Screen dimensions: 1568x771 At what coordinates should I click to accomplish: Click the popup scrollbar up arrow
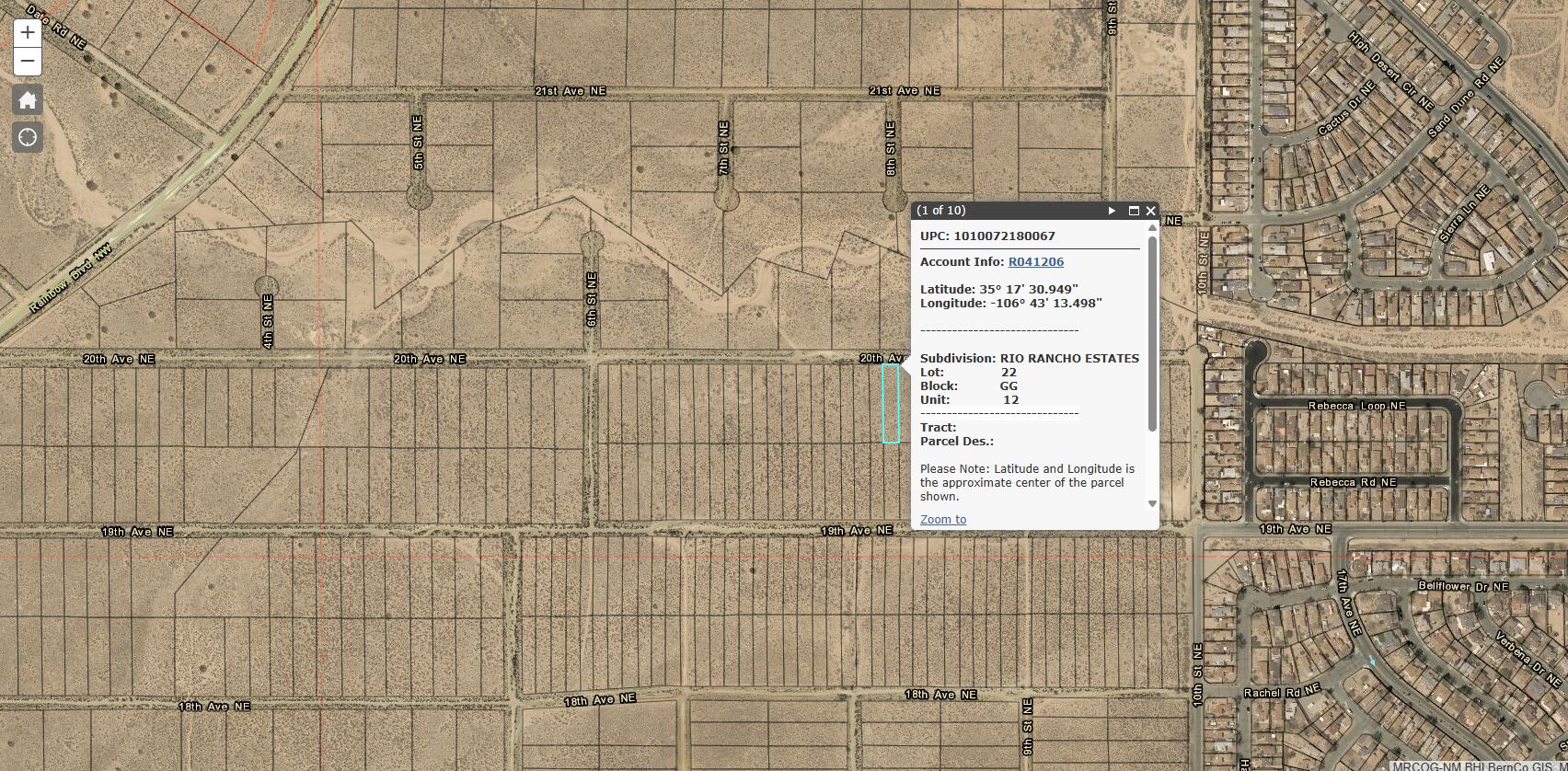tap(1152, 228)
